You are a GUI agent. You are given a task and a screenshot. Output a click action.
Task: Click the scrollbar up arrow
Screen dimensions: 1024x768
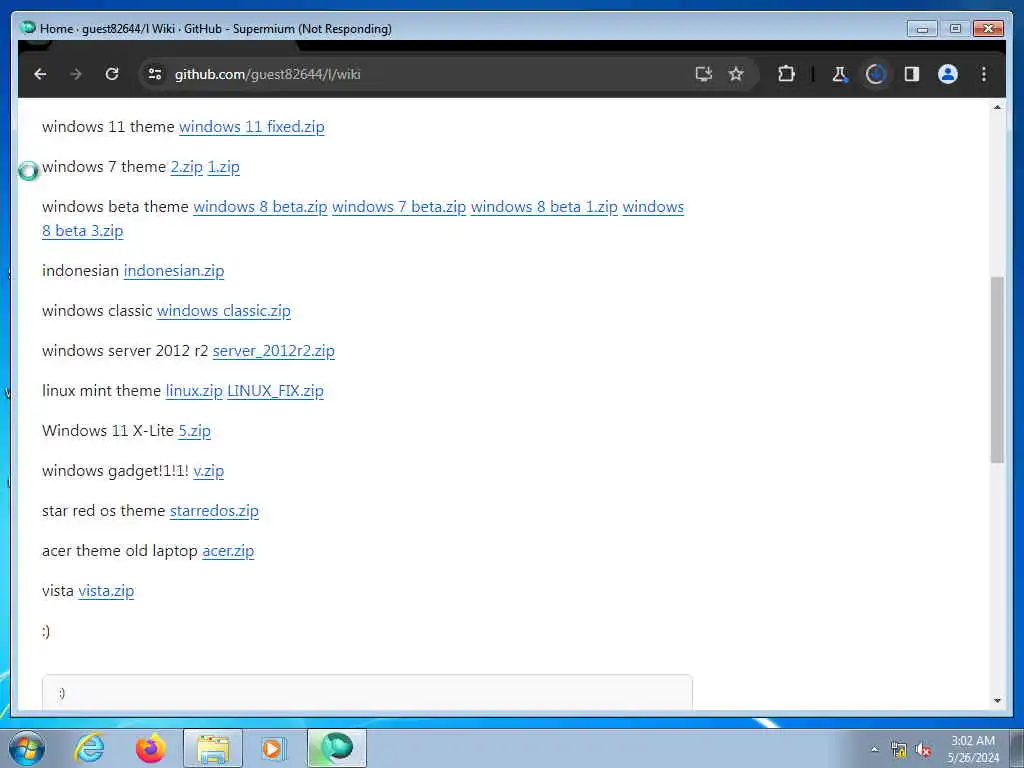tap(997, 107)
